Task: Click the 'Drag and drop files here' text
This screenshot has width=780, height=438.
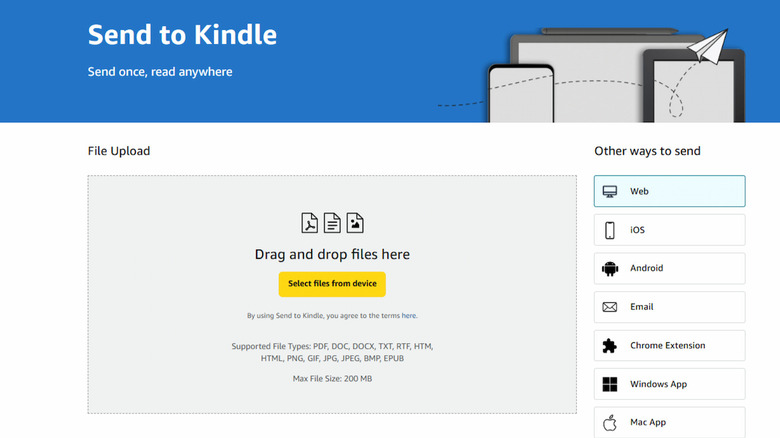Action: (x=332, y=254)
